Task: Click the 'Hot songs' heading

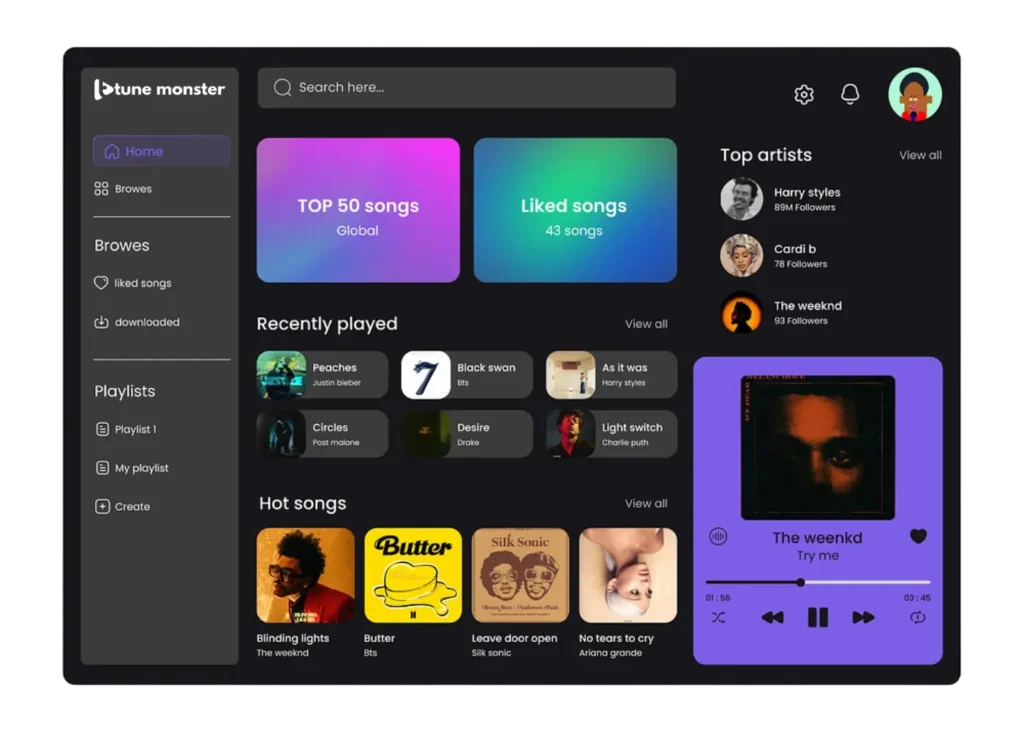Action: tap(302, 504)
